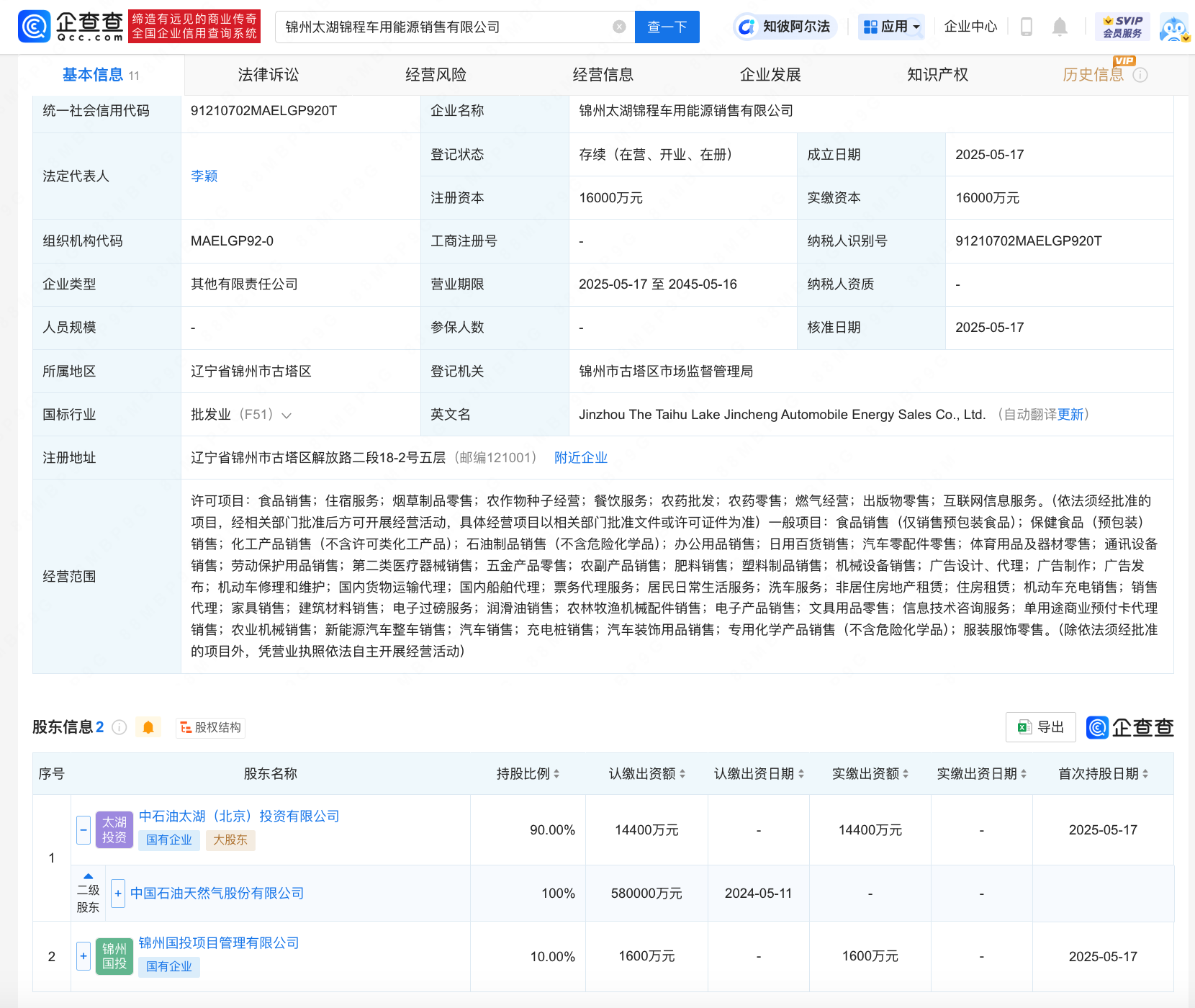1195x1008 pixels.
Task: Select 其他有限责任公司 company type value
Action: [245, 284]
